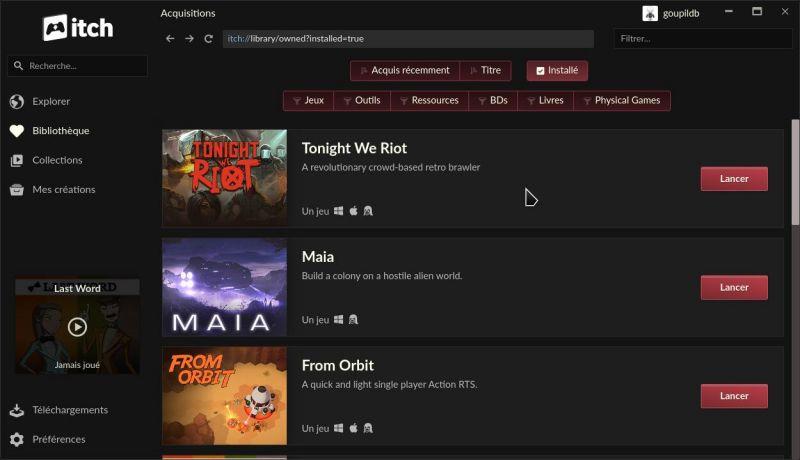Click Linux icon under Maia
Image resolution: width=800 pixels, height=460 pixels.
point(353,319)
